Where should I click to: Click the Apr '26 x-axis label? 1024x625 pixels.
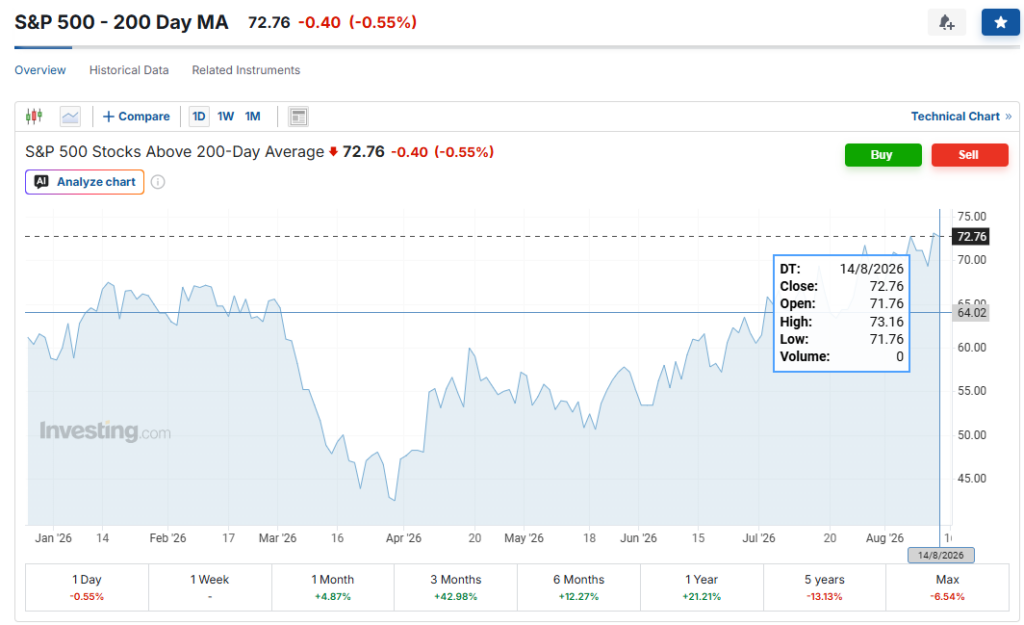pyautogui.click(x=404, y=538)
